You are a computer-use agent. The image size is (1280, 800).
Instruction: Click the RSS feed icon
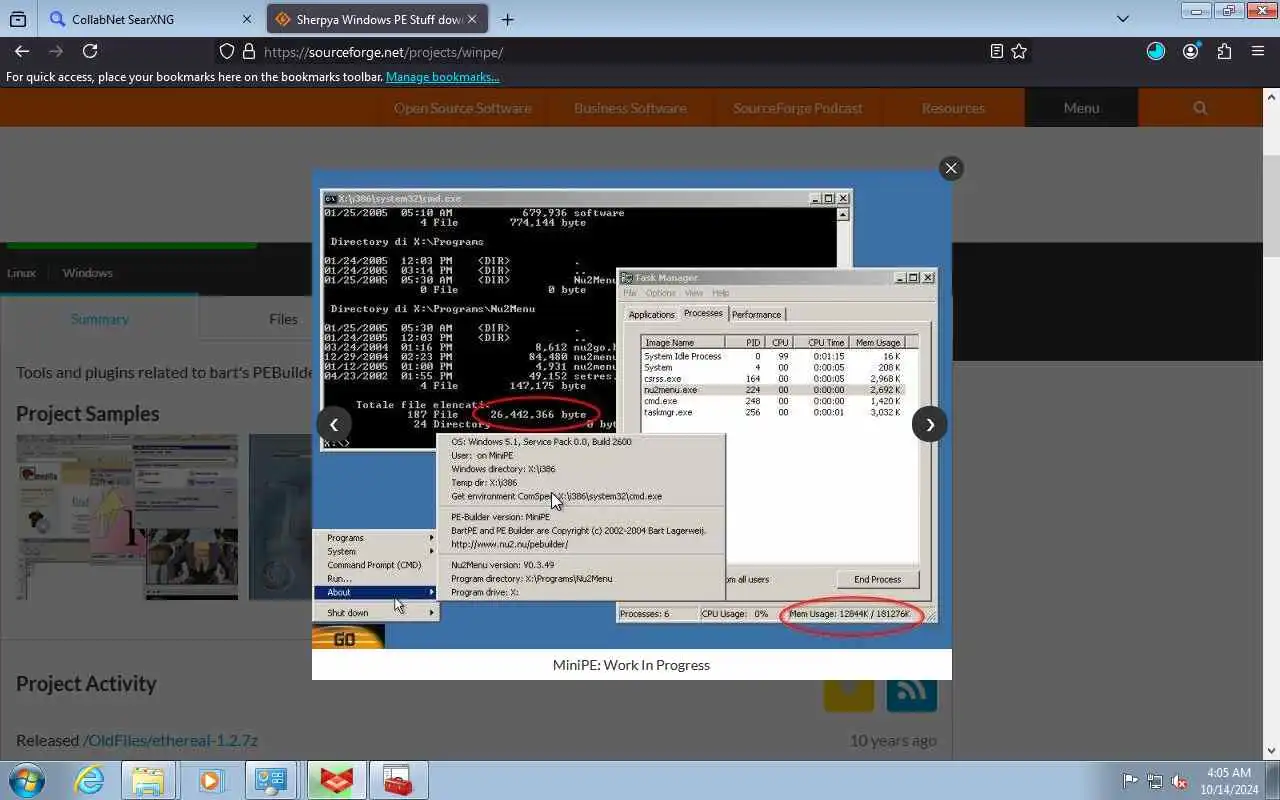coord(911,689)
